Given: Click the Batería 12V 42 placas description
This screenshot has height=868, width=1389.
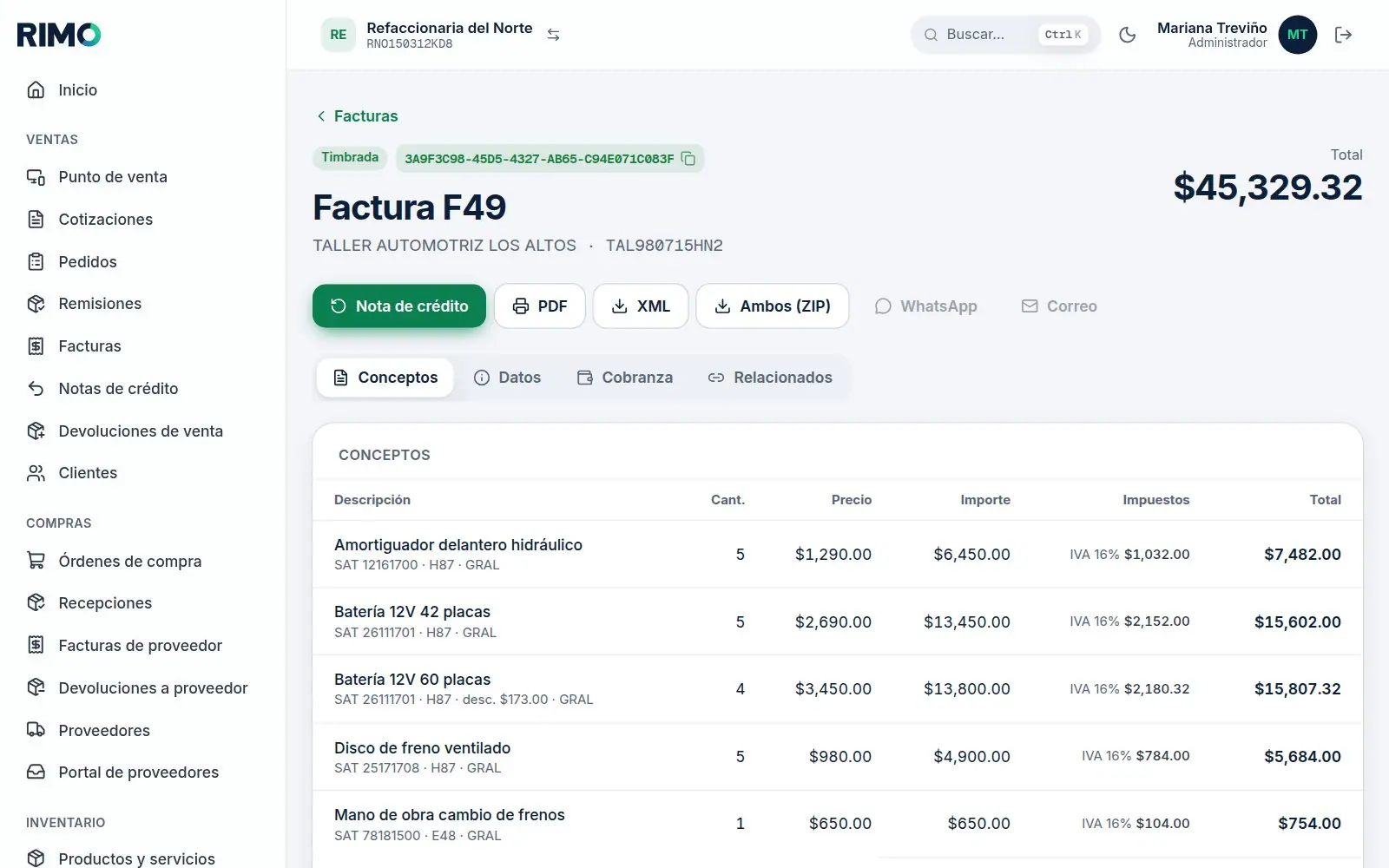Looking at the screenshot, I should (x=412, y=612).
